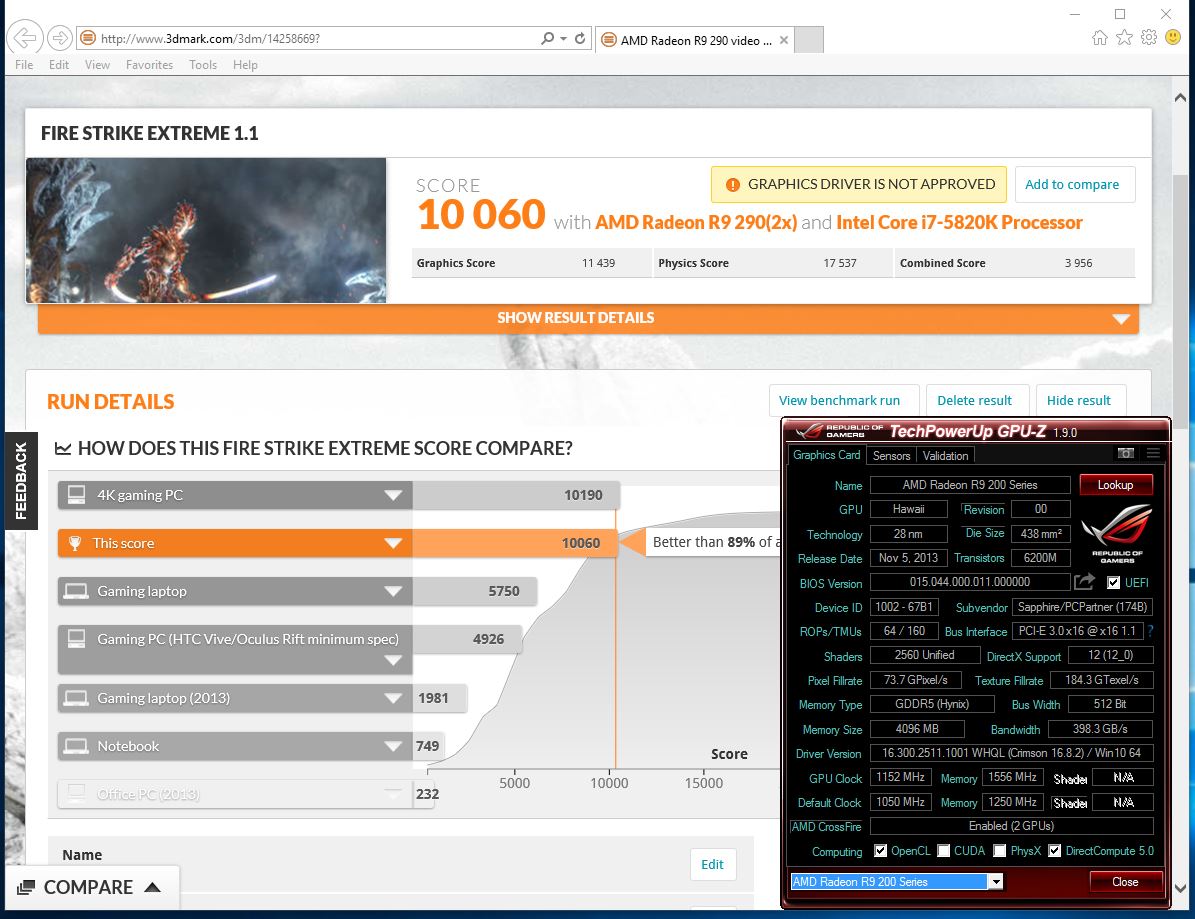Click Edit button beside Name
This screenshot has height=919, width=1195.
[x=713, y=865]
